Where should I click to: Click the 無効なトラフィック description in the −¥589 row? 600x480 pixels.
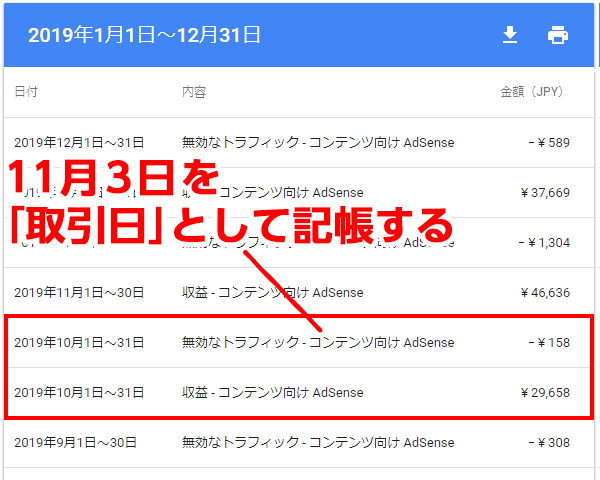[x=318, y=142]
